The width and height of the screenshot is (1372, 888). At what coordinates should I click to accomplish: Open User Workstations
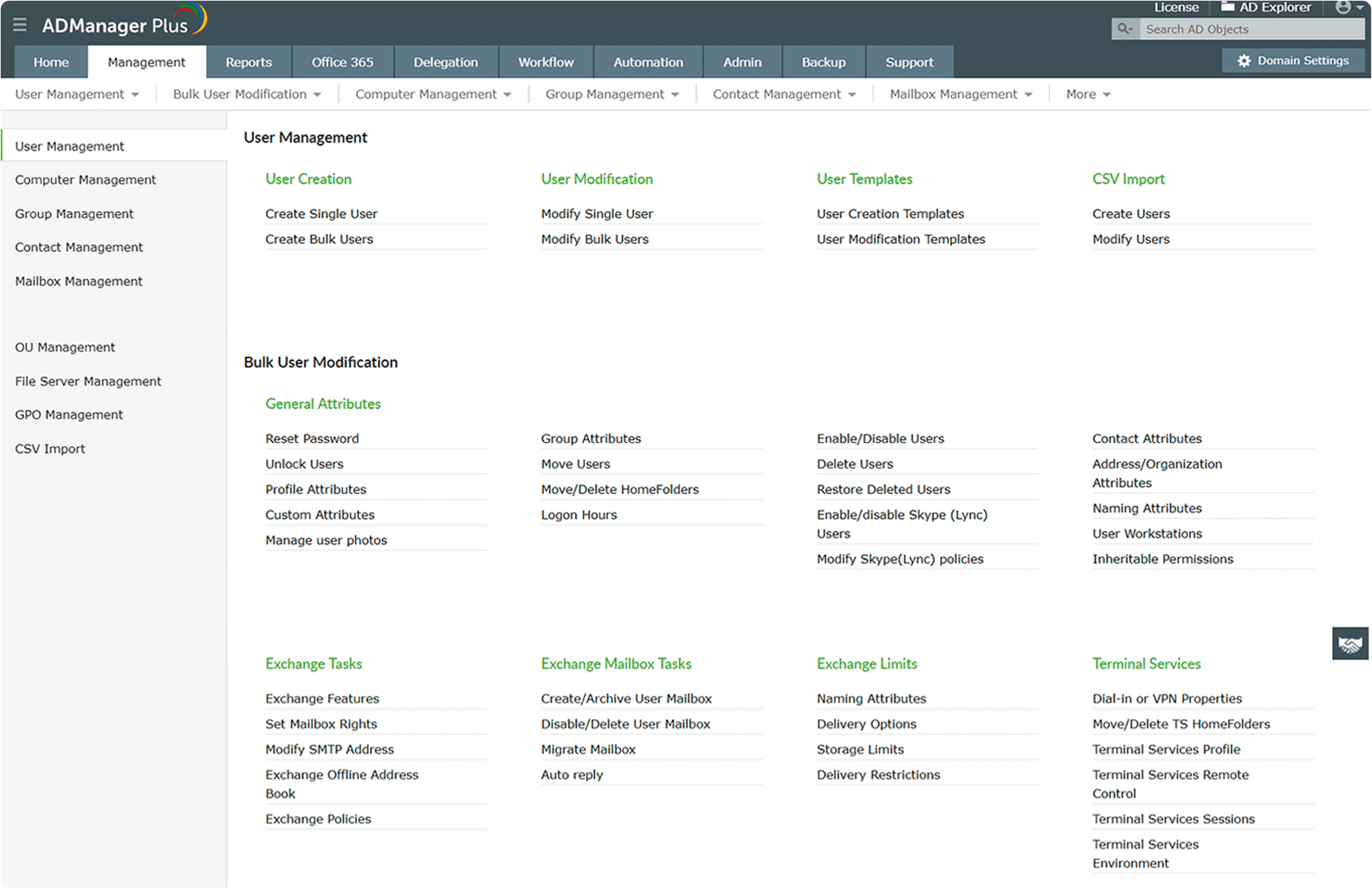[1148, 535]
